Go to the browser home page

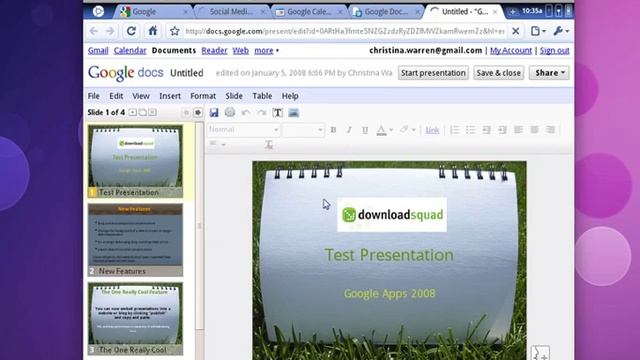coord(153,31)
